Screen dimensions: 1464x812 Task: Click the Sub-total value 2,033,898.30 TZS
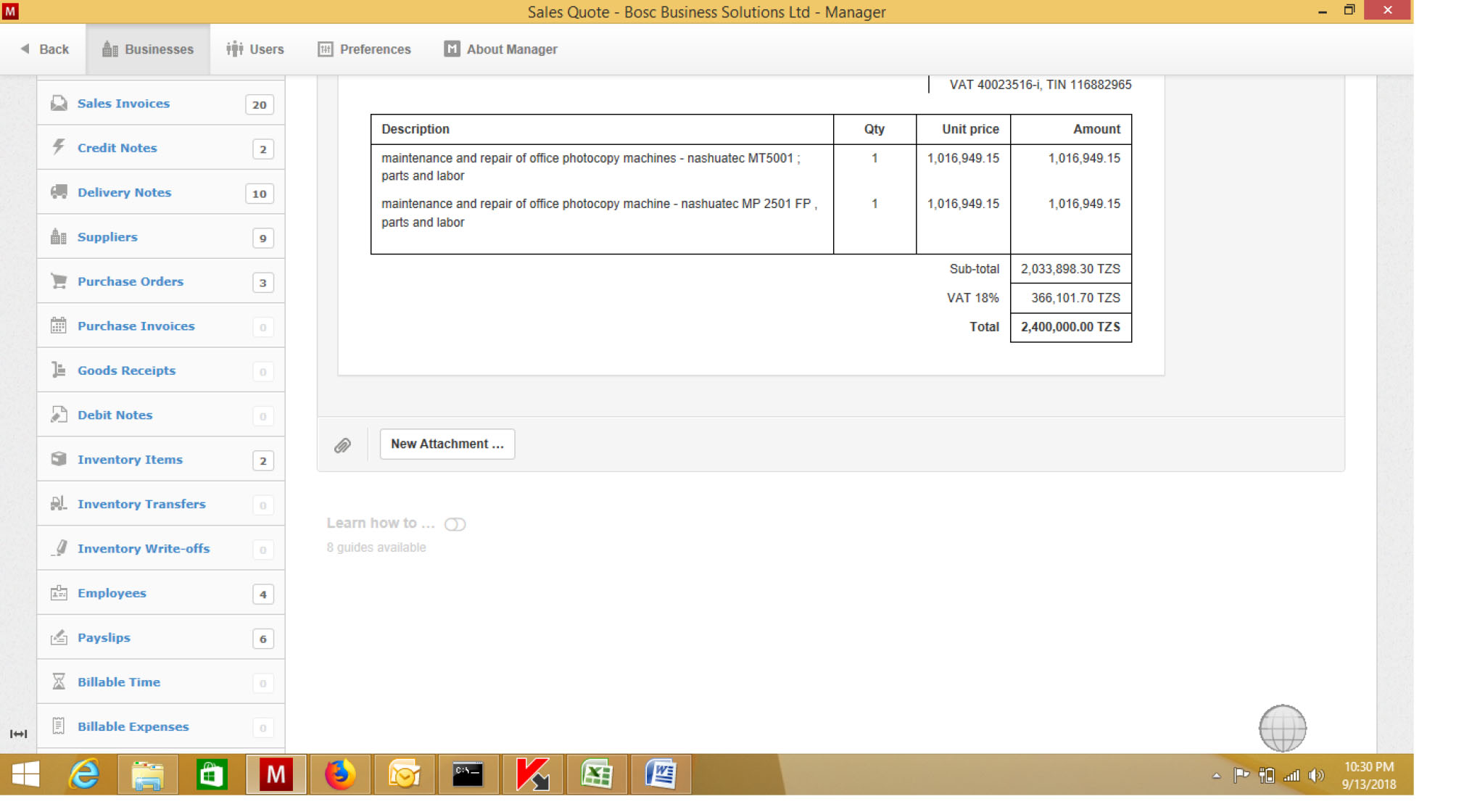point(1070,269)
